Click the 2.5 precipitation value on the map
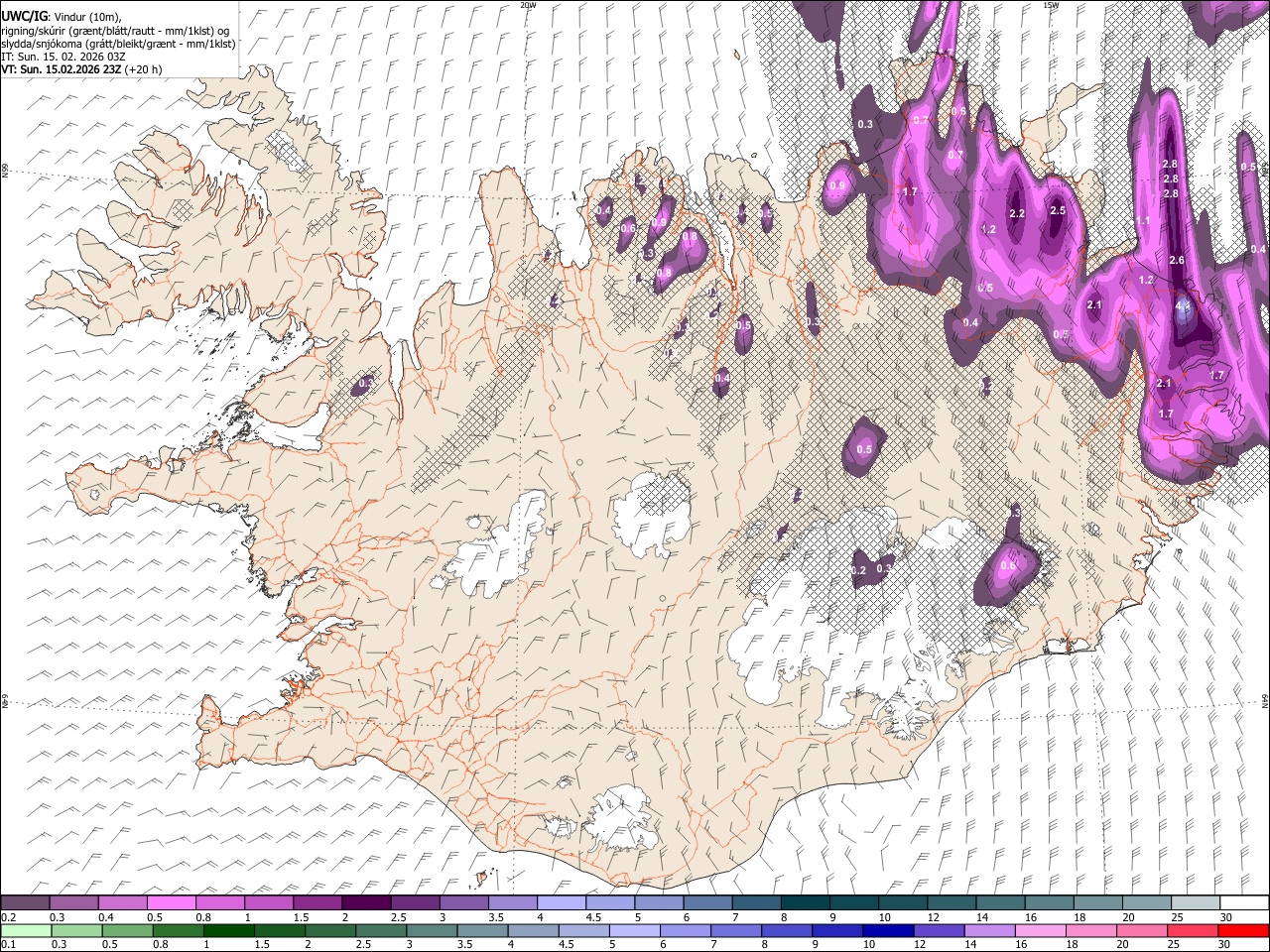Viewport: 1270px width, 952px height. pyautogui.click(x=1057, y=210)
